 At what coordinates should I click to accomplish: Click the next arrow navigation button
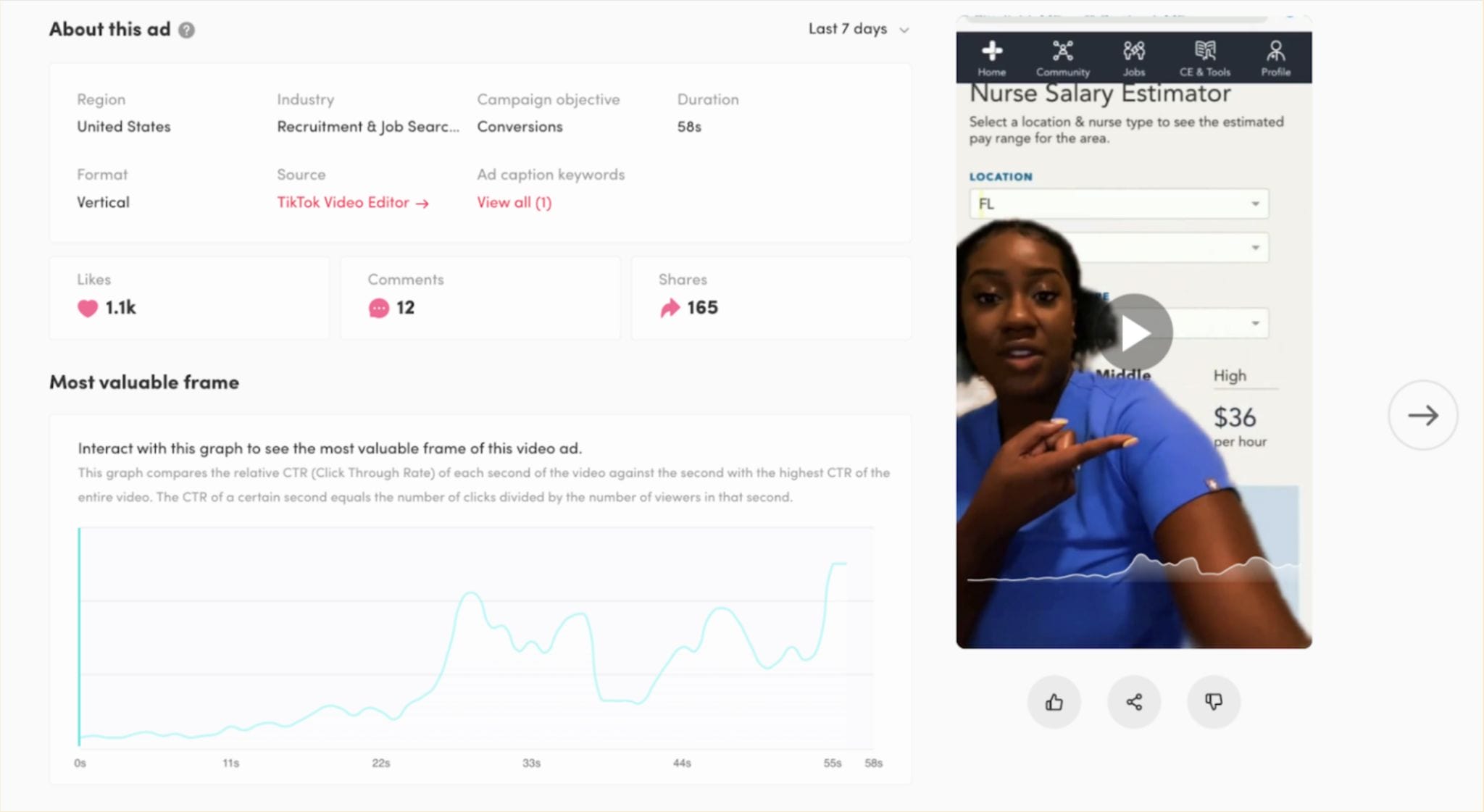tap(1420, 415)
